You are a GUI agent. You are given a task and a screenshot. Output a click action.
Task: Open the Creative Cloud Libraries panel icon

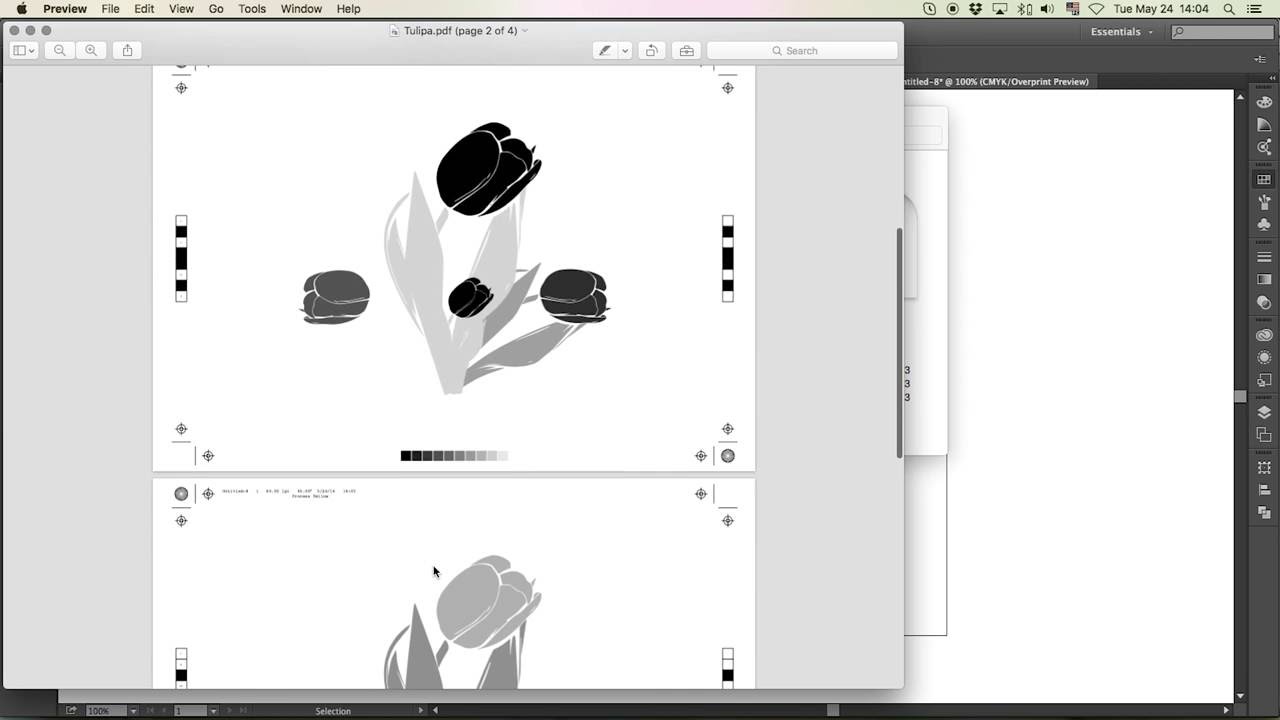tap(1264, 335)
